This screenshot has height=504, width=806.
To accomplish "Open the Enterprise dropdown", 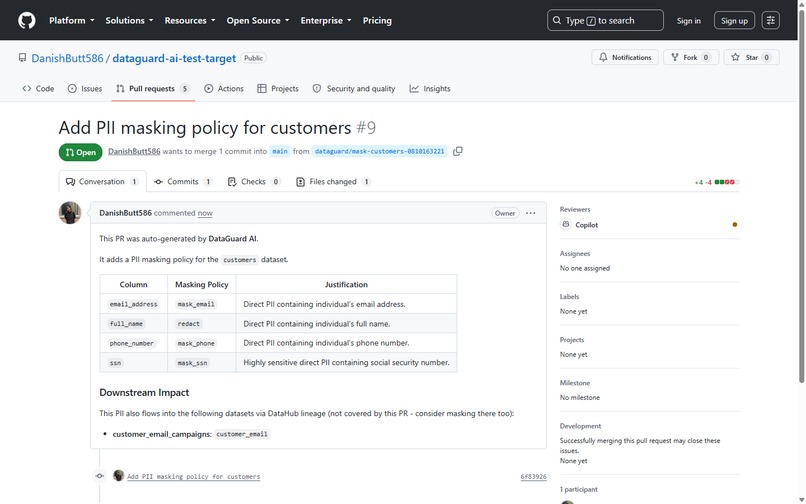I will tap(326, 21).
